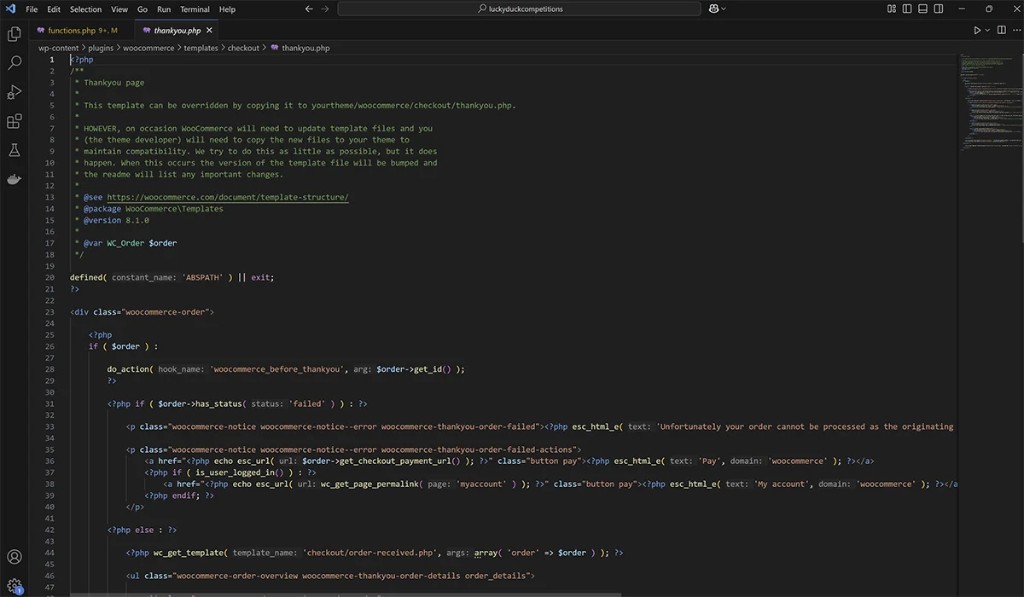
Task: Expand the run options dropdown arrow
Action: 987,30
